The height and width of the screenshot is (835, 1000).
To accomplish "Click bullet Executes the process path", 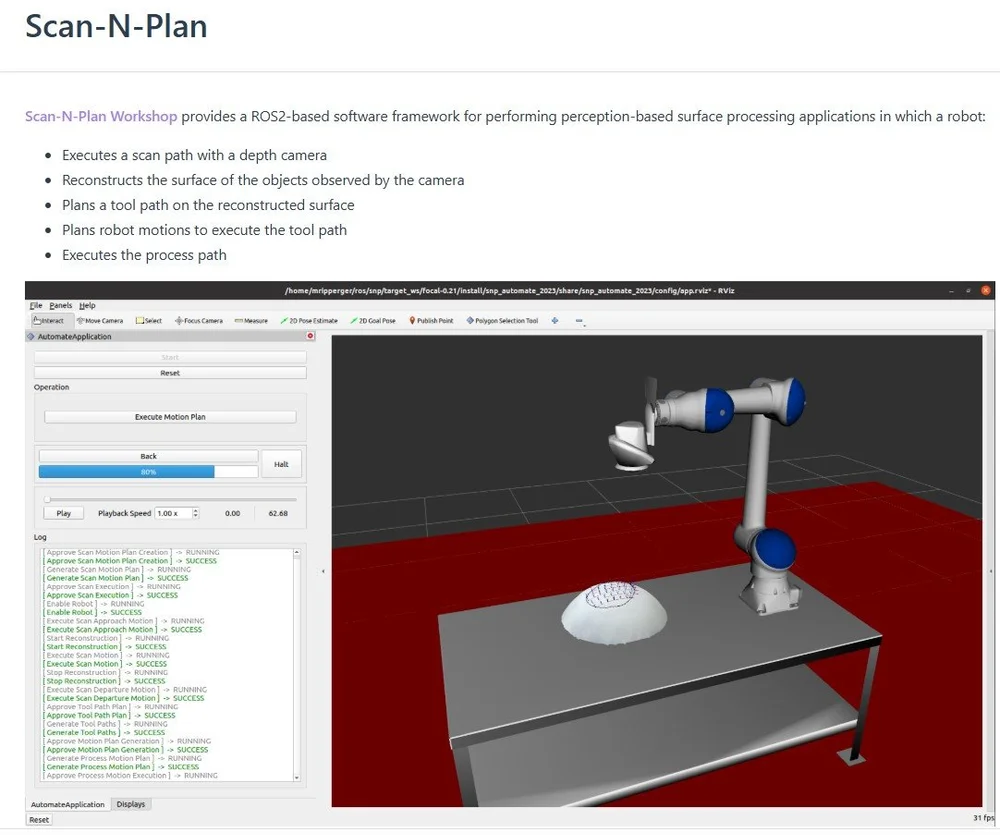I will 144,255.
